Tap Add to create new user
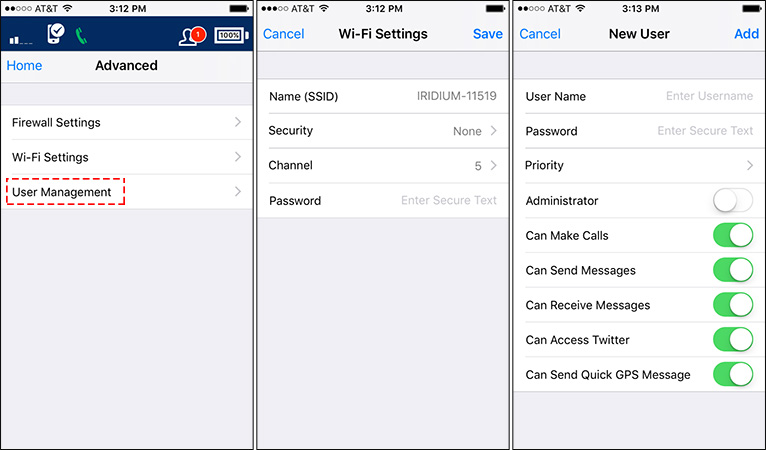 [746, 34]
